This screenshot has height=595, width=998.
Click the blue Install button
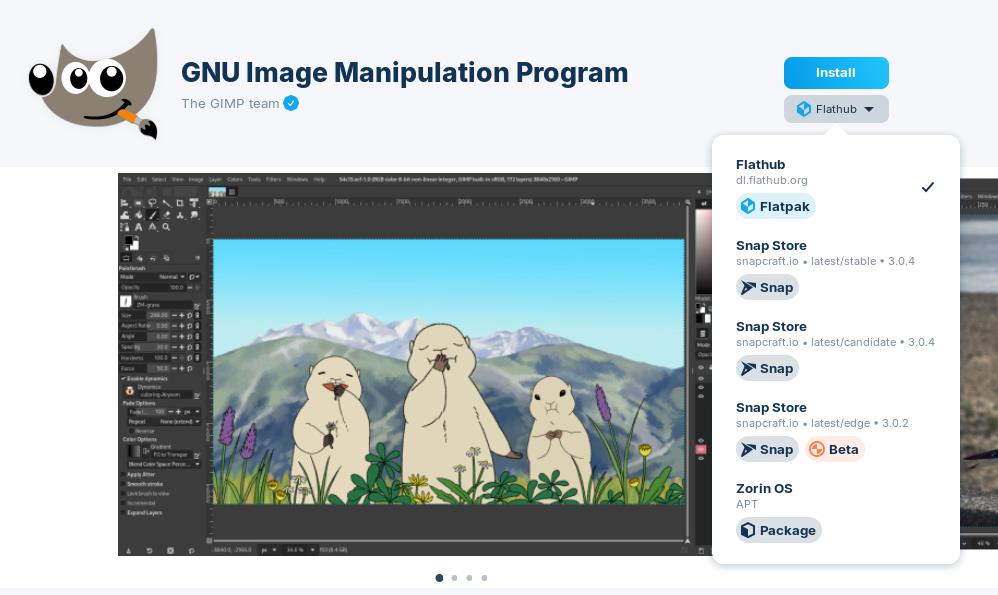click(836, 73)
